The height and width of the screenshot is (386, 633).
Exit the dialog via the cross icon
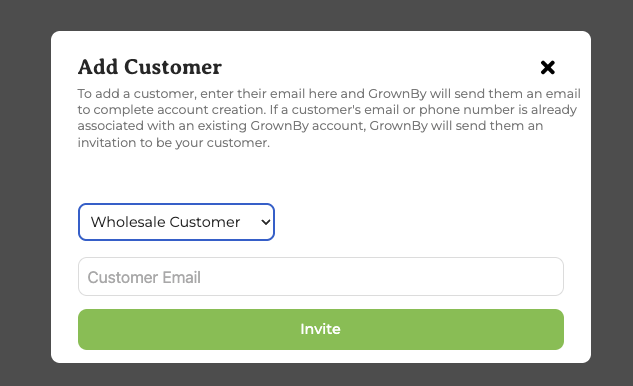click(x=548, y=67)
